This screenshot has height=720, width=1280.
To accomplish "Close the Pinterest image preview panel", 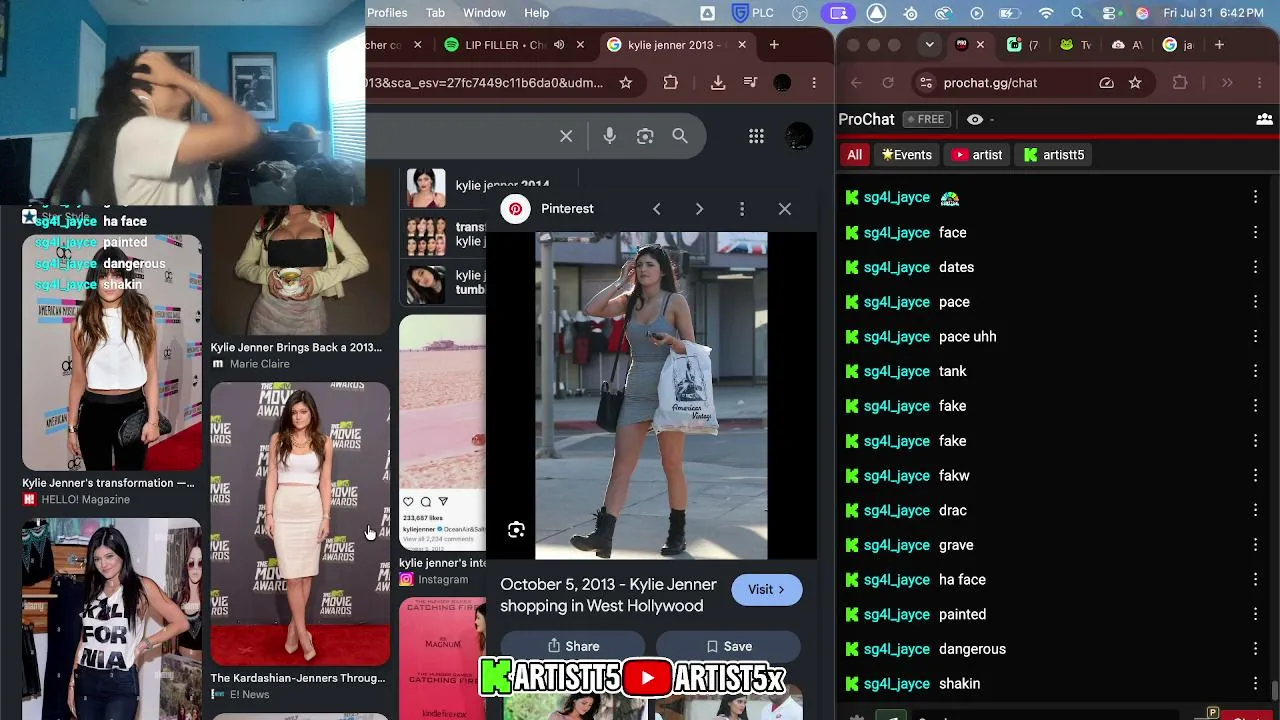I will 784,209.
